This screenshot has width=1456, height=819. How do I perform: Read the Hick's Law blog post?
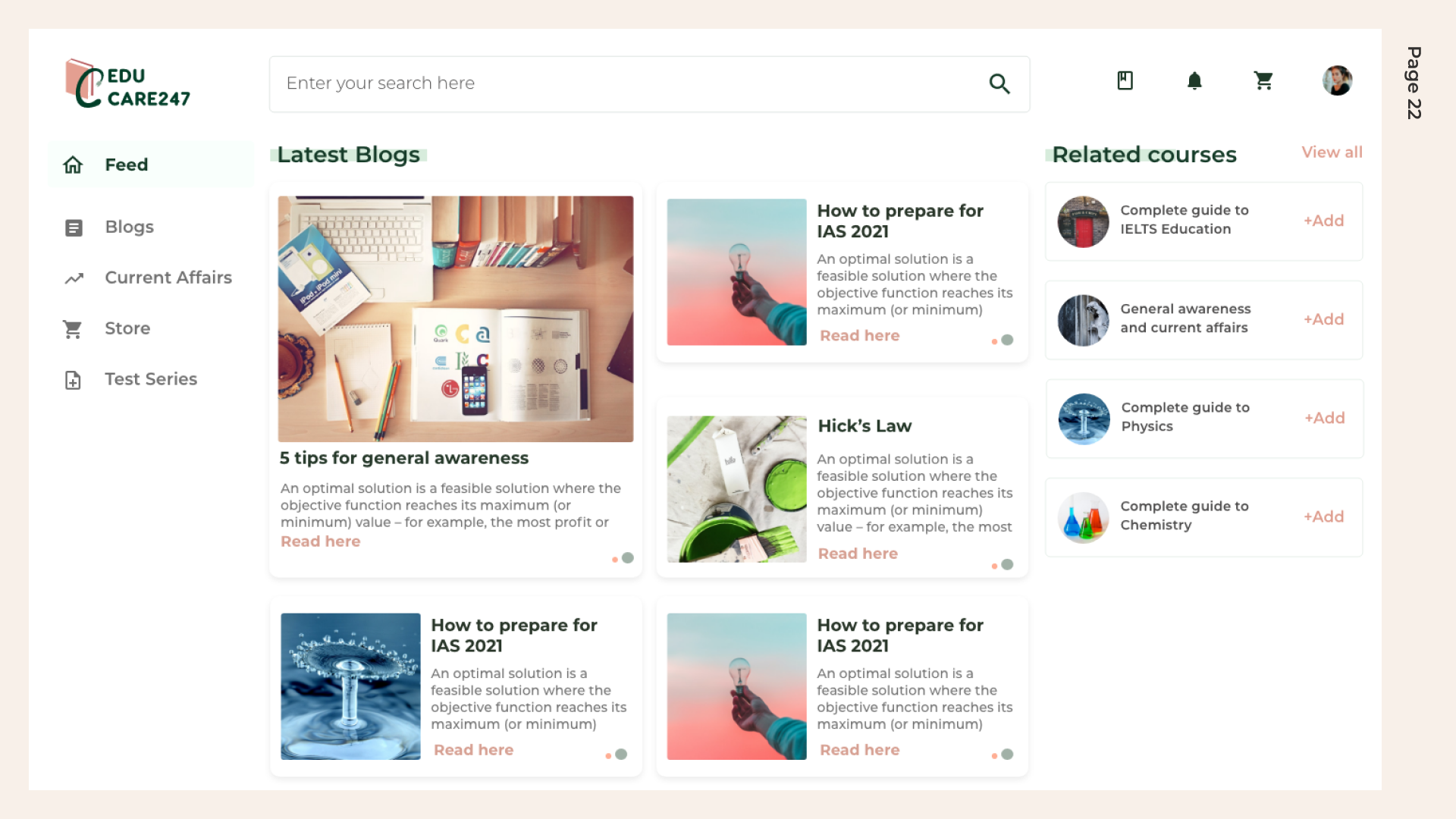pyautogui.click(x=858, y=554)
